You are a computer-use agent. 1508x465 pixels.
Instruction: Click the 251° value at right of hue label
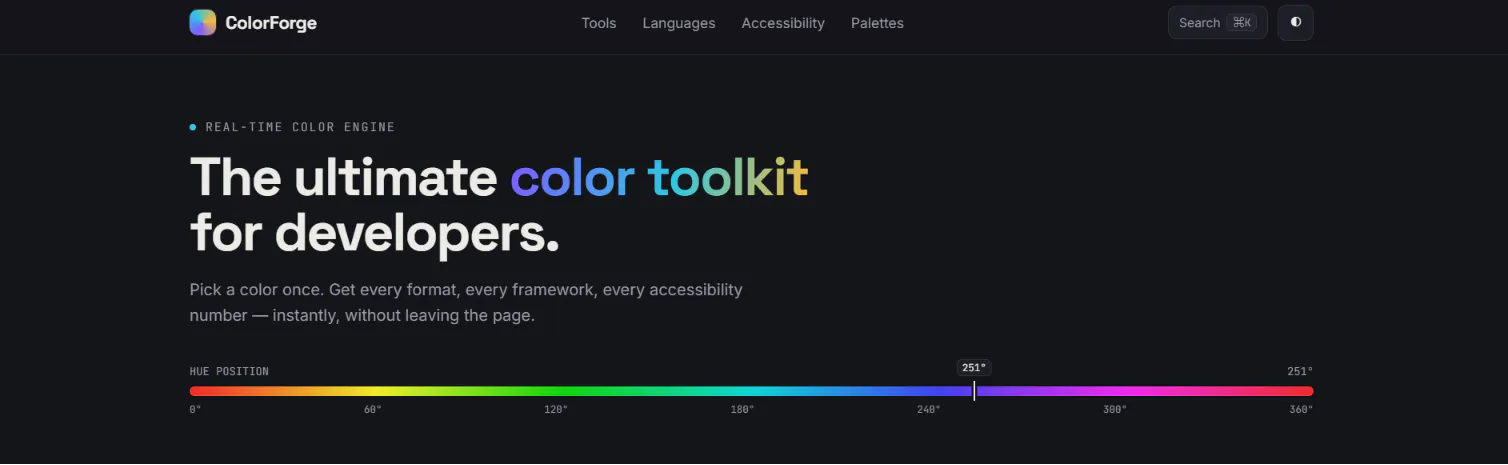1300,371
